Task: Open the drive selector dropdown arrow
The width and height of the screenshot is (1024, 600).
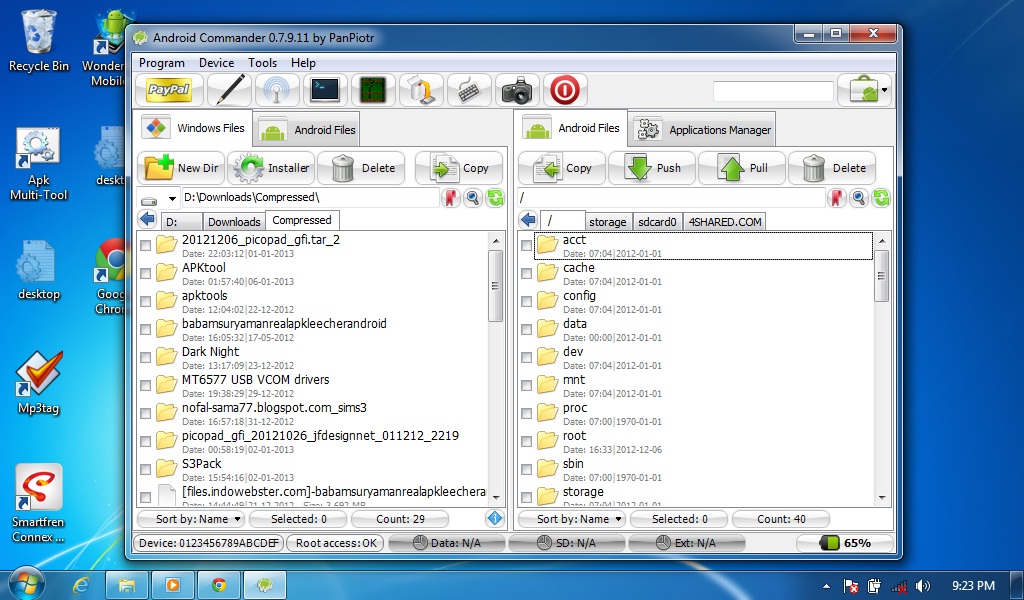Action: (172, 198)
